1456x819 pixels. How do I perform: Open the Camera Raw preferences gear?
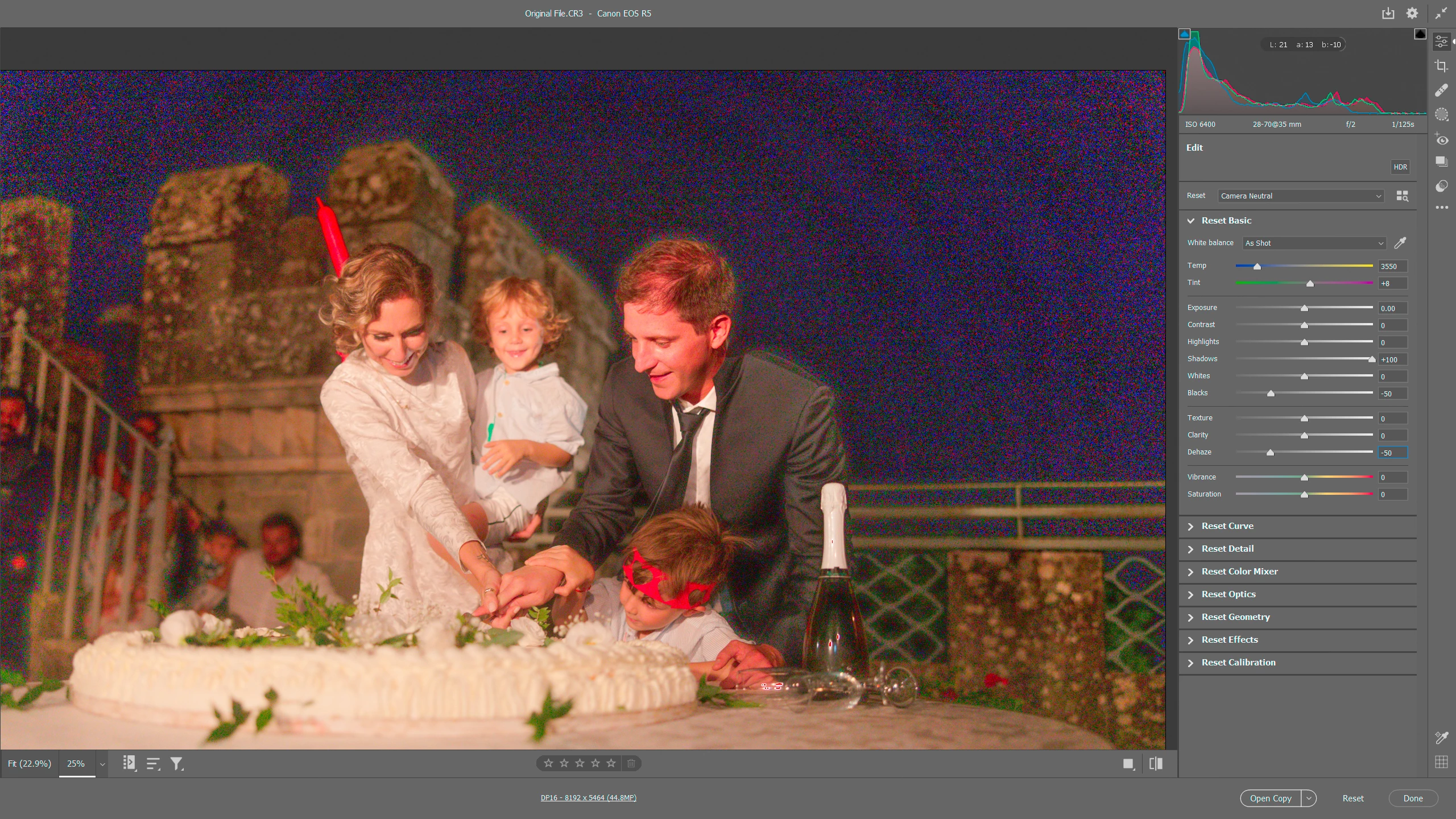[1412, 13]
